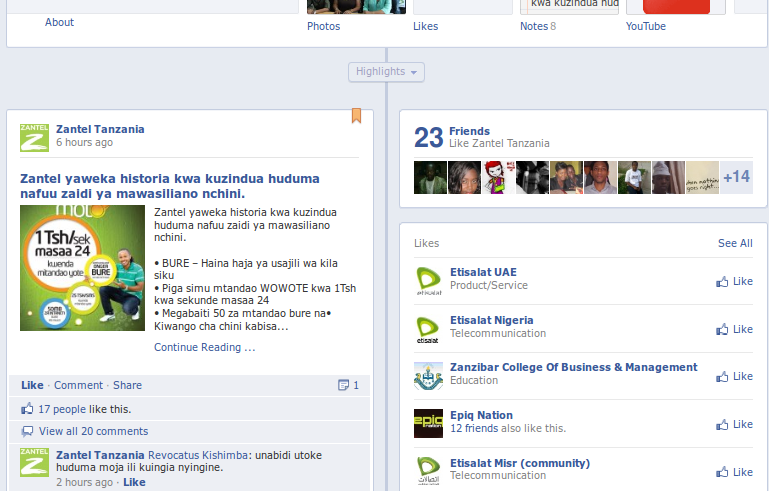Open the Etisalat UAE logo
Image resolution: width=769 pixels, height=491 pixels.
tap(428, 281)
